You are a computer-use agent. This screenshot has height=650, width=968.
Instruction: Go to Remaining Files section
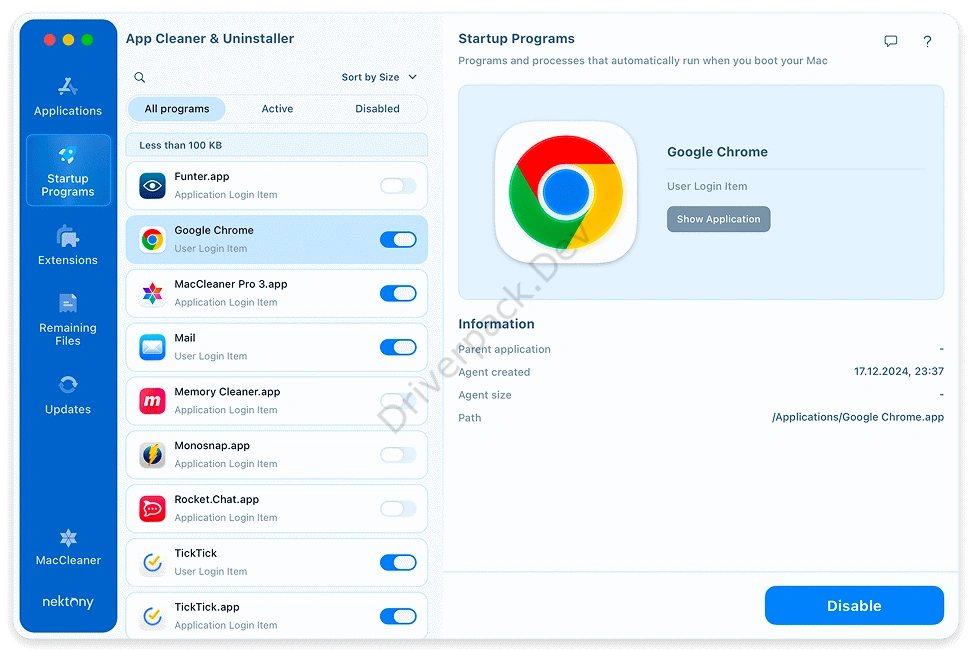(x=68, y=320)
